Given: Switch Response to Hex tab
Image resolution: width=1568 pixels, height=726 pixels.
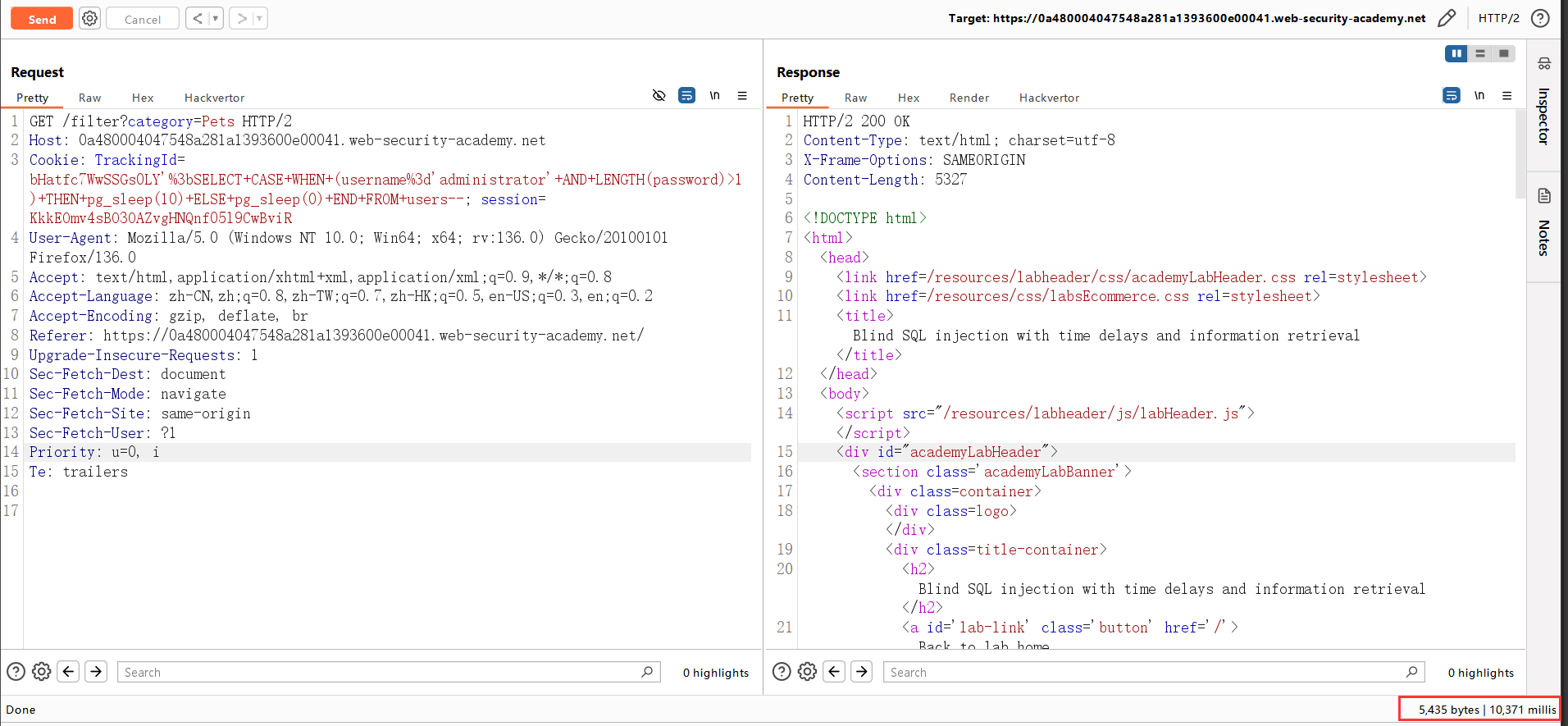Looking at the screenshot, I should [x=909, y=98].
